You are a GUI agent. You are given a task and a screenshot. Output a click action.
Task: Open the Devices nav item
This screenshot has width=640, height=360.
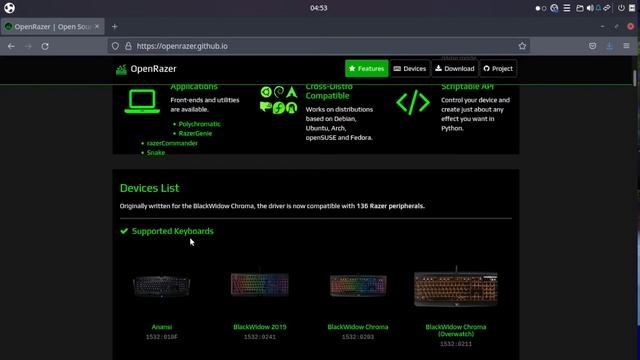(410, 69)
